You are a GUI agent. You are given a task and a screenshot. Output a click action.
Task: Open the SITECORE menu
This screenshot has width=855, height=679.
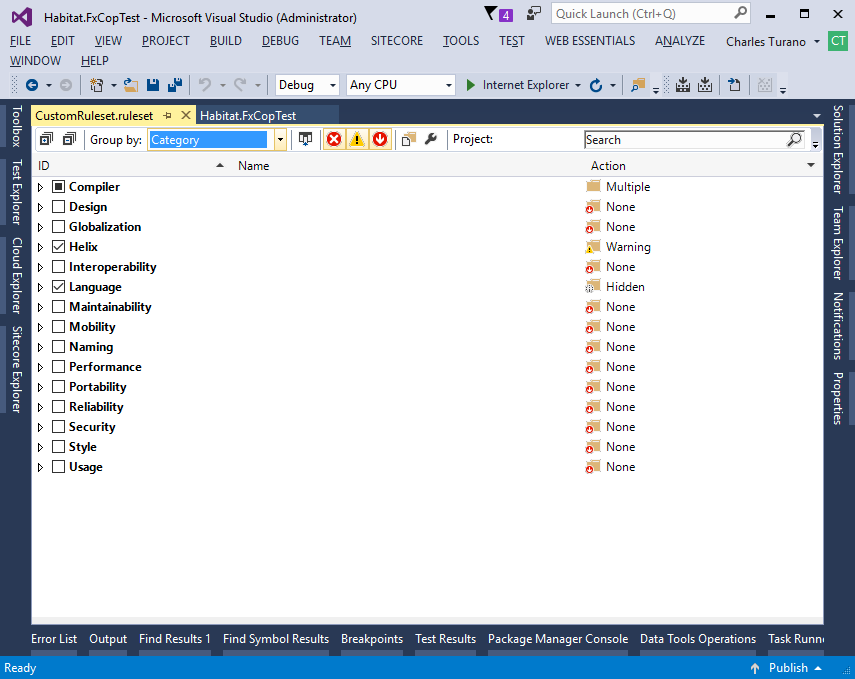[397, 41]
